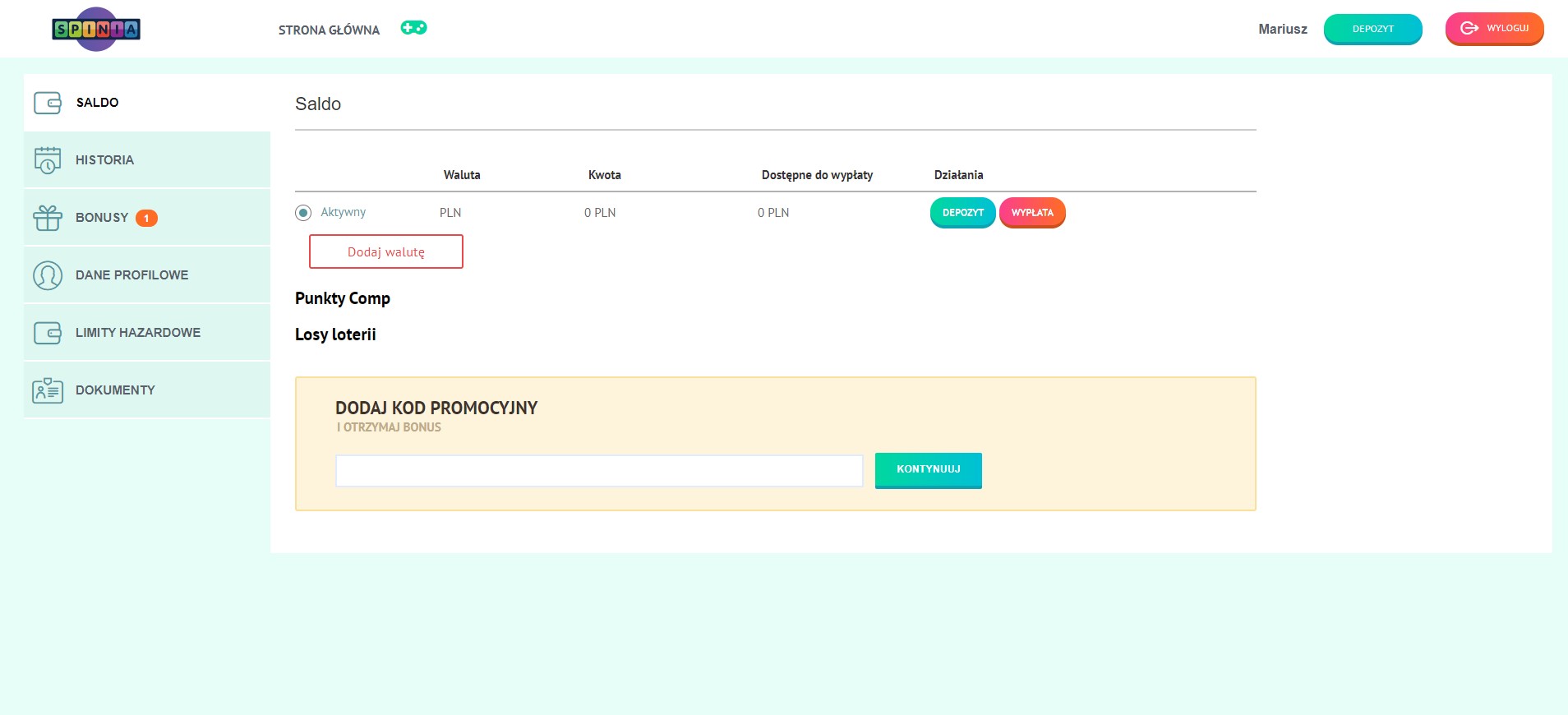Go to STRONA GŁÓWNA

coord(329,30)
